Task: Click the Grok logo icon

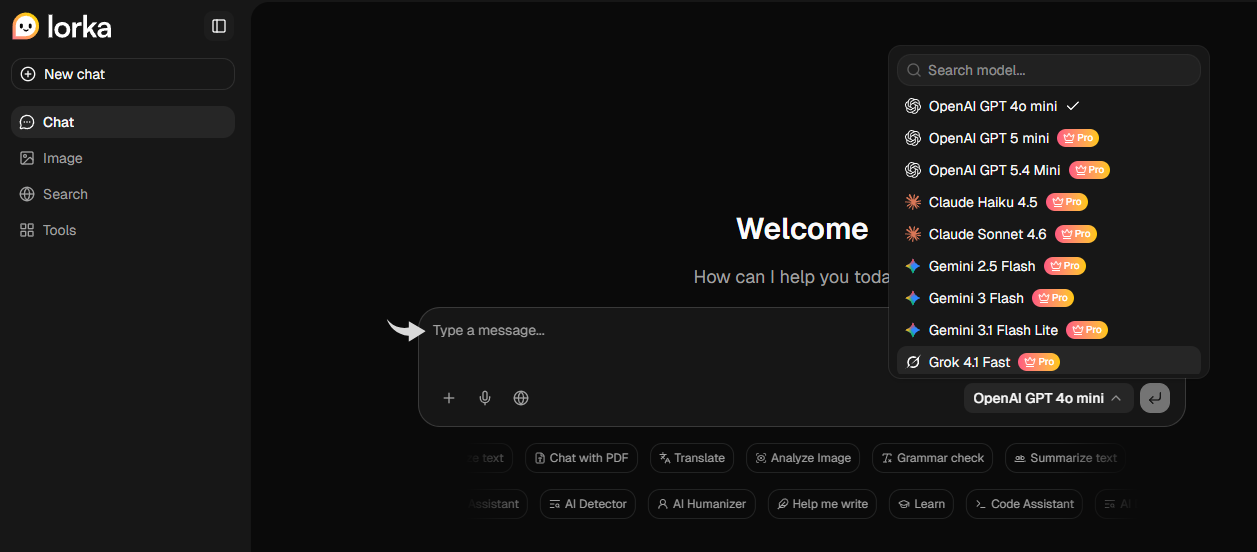Action: 913,362
